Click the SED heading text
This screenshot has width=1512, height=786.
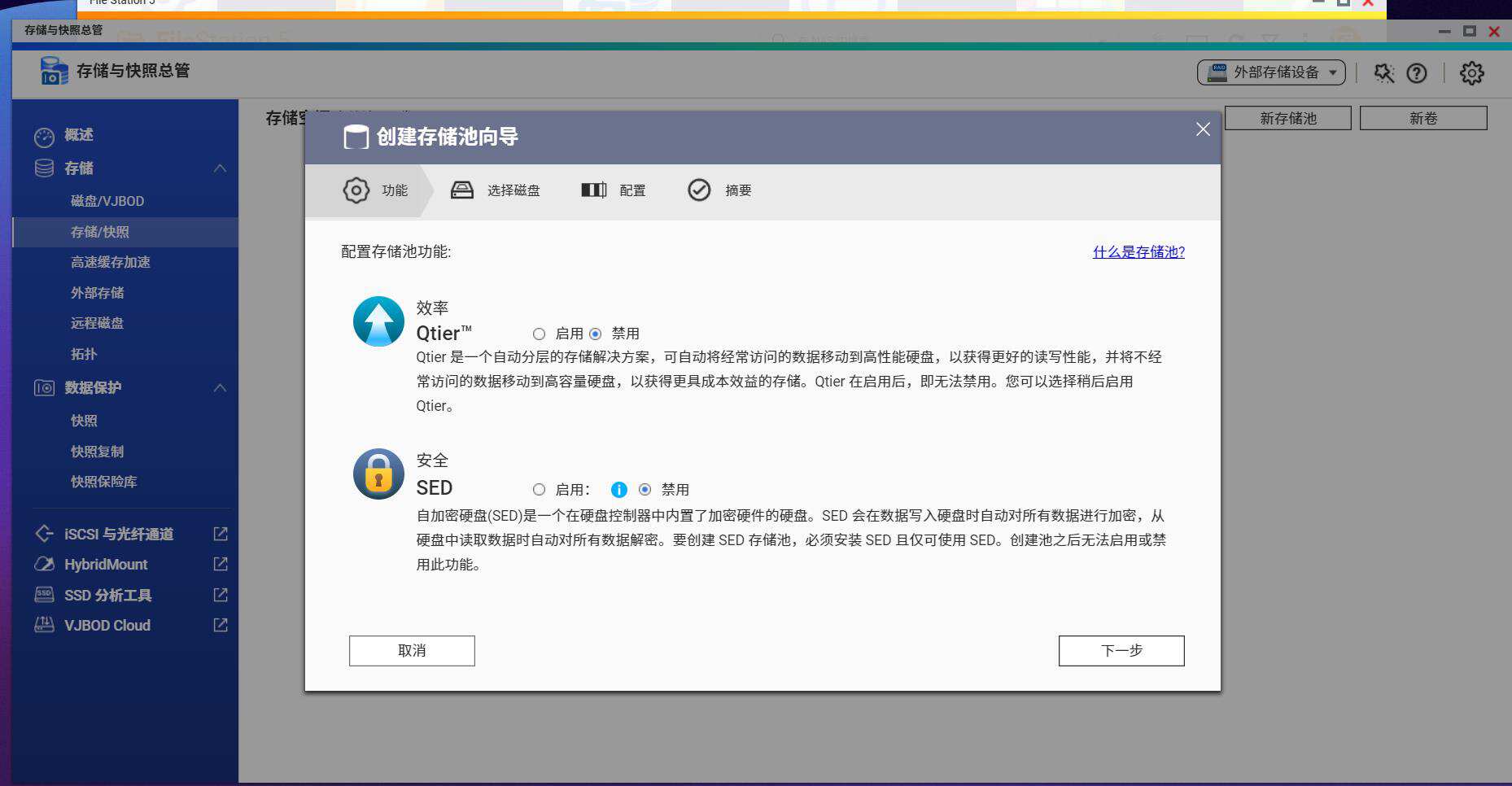(x=435, y=488)
